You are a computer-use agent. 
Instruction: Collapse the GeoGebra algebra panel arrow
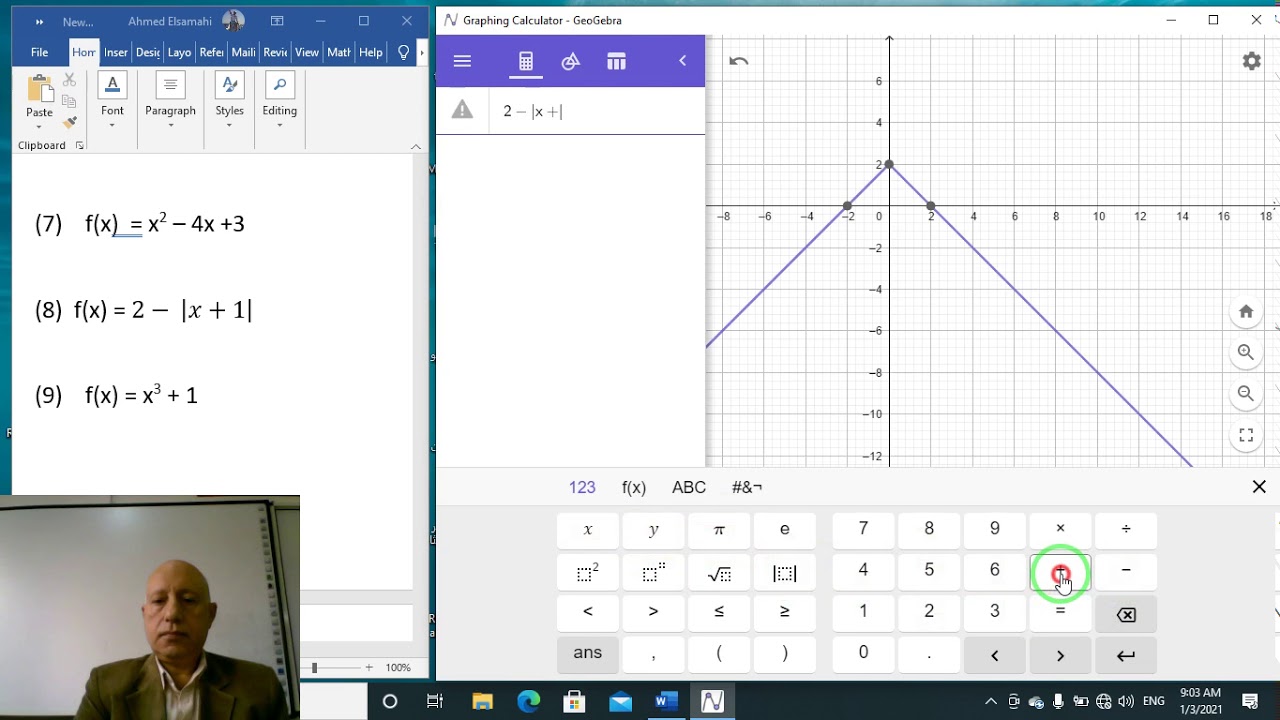pyautogui.click(x=683, y=61)
